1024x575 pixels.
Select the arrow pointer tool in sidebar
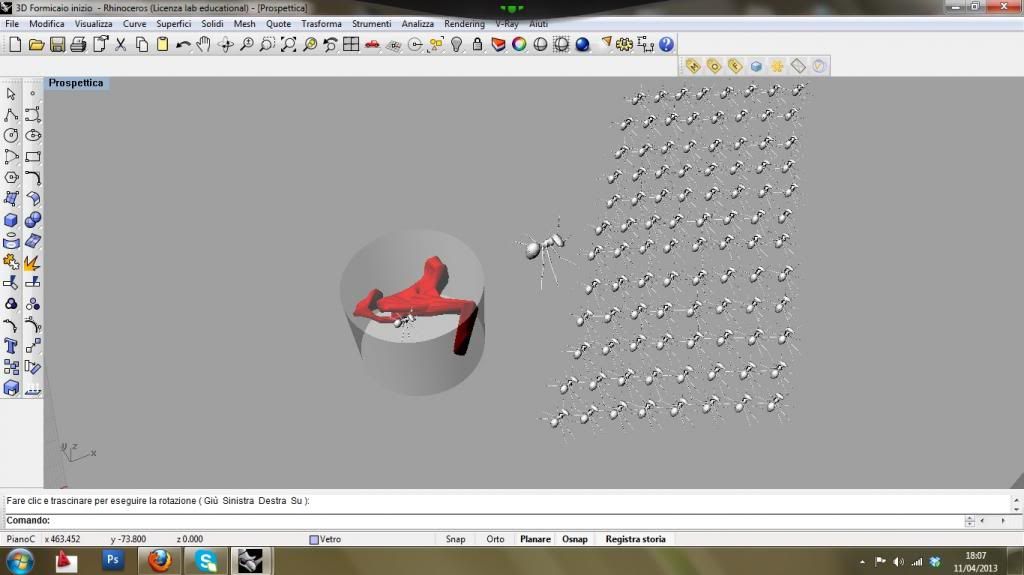click(11, 94)
